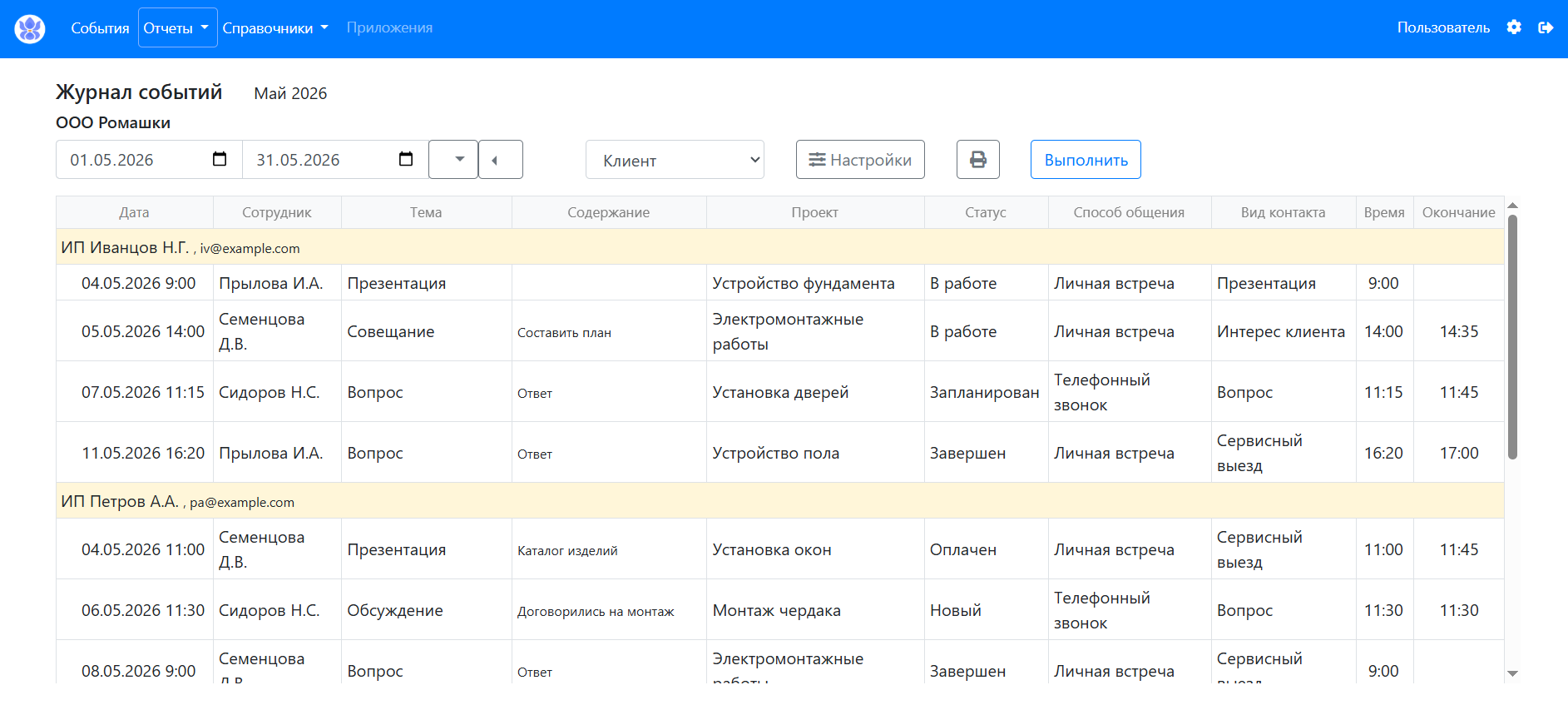This screenshot has width=1568, height=710.
Task: Go to the События page
Action: click(x=100, y=27)
